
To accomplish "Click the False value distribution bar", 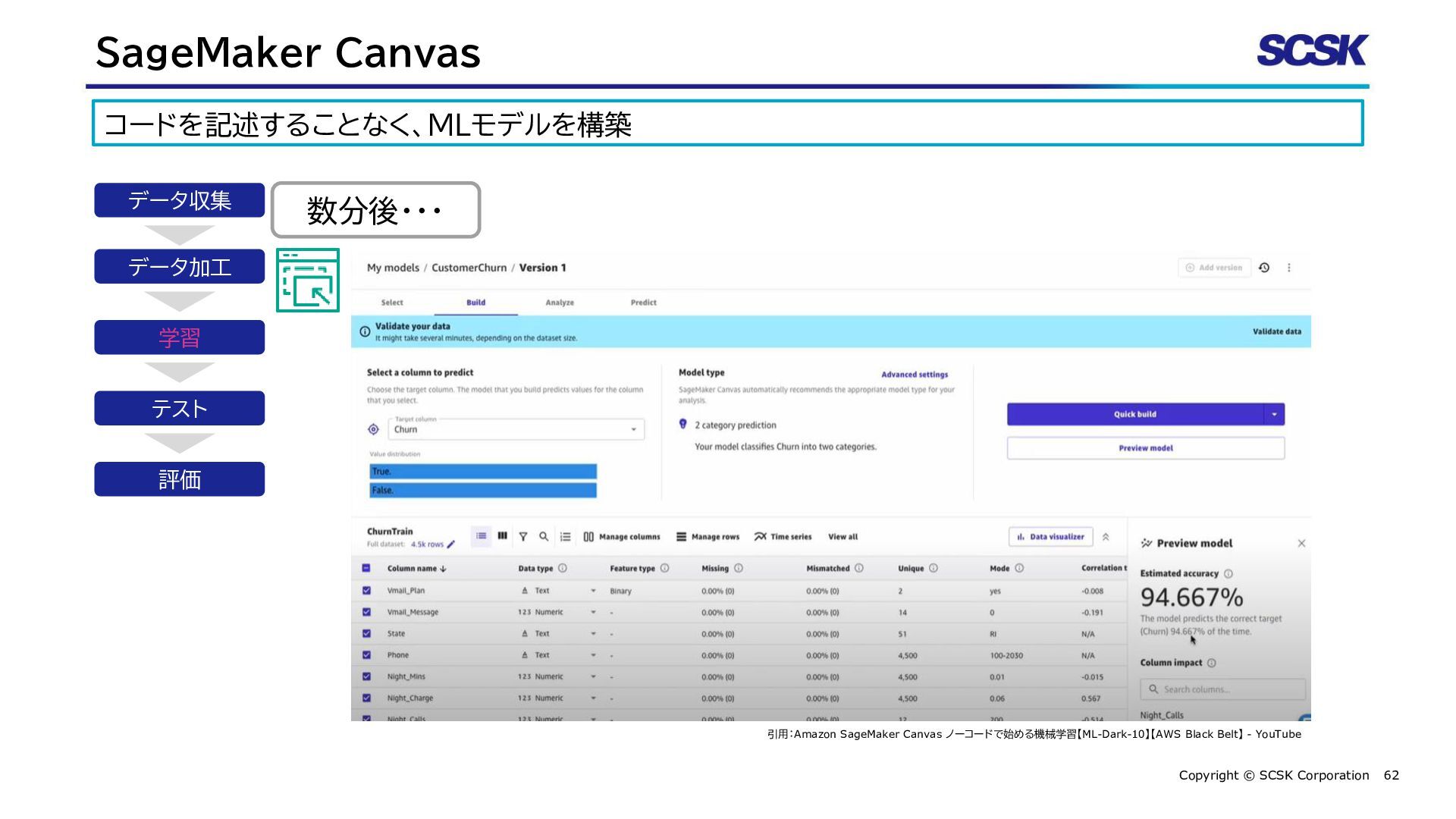I will (483, 491).
